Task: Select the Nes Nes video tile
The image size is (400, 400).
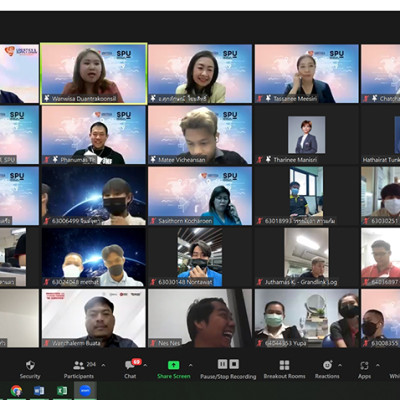Action: (x=200, y=318)
